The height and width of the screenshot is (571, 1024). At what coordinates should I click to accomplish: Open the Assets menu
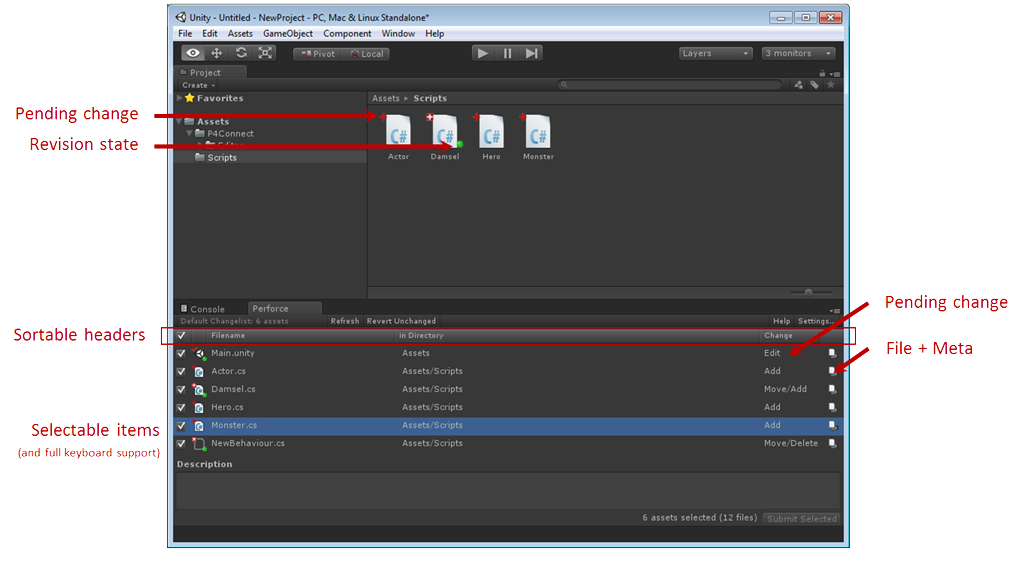tap(240, 33)
